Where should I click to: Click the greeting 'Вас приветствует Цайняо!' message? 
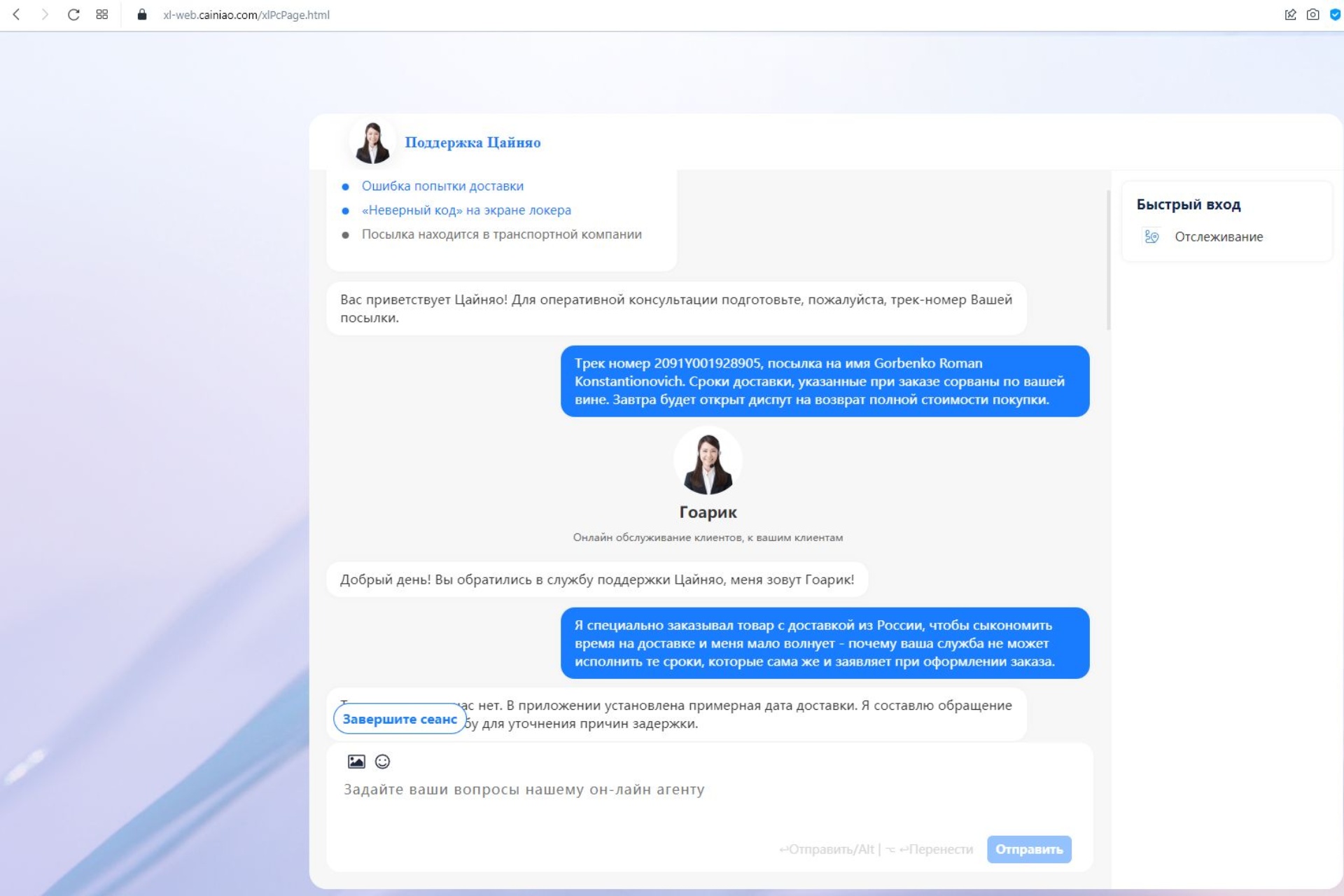coord(676,309)
